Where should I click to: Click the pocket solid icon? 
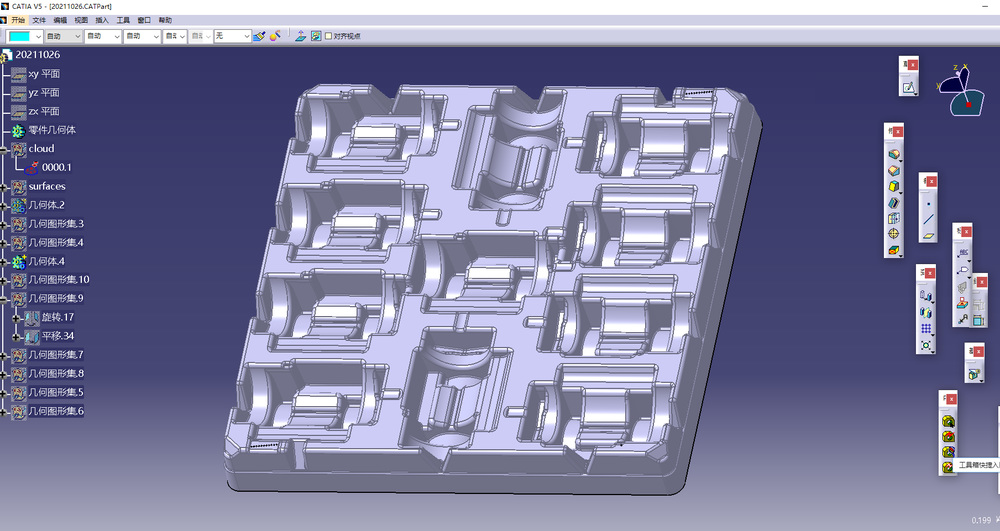[x=893, y=171]
